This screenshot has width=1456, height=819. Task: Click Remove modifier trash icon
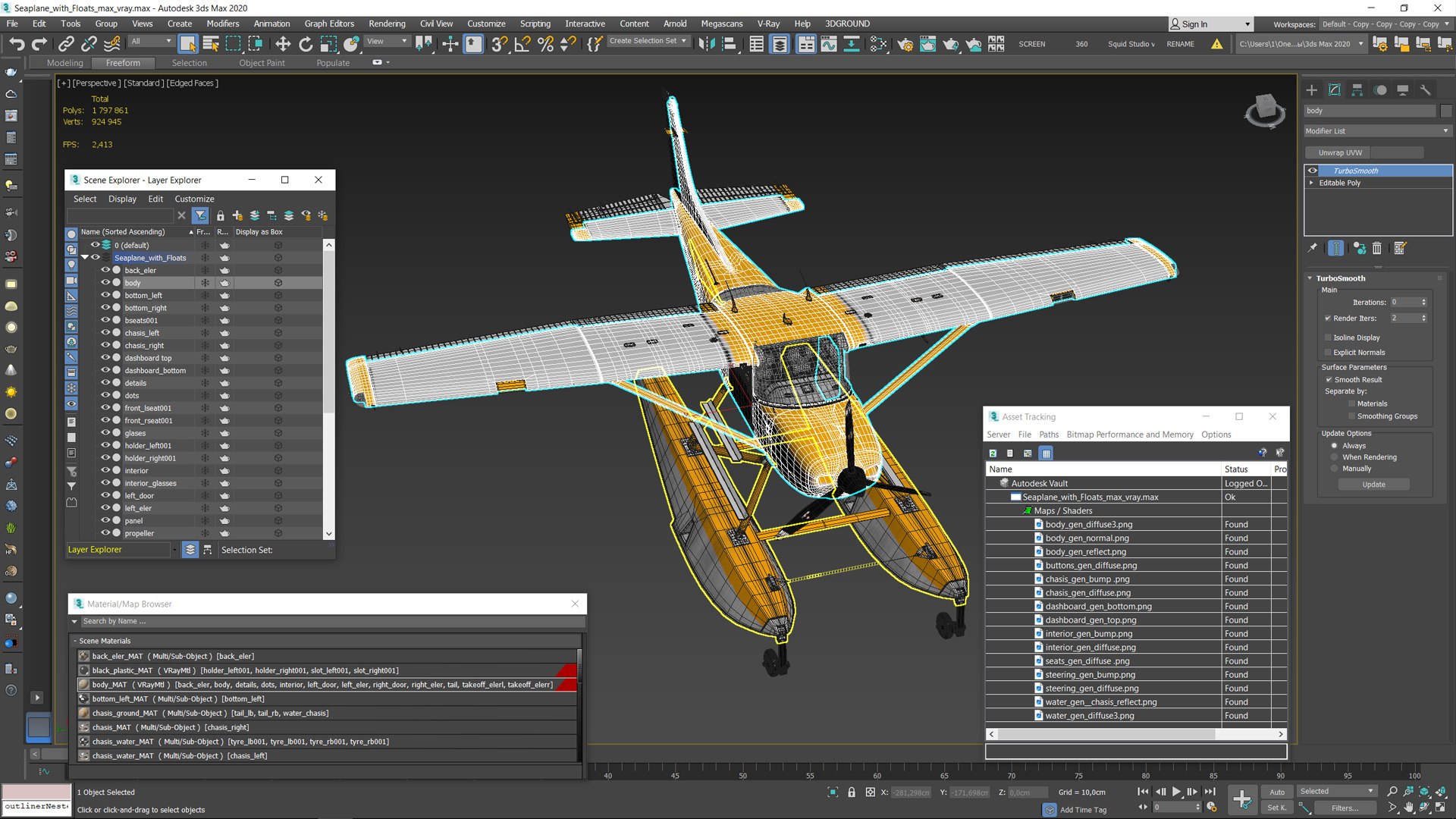(x=1377, y=248)
